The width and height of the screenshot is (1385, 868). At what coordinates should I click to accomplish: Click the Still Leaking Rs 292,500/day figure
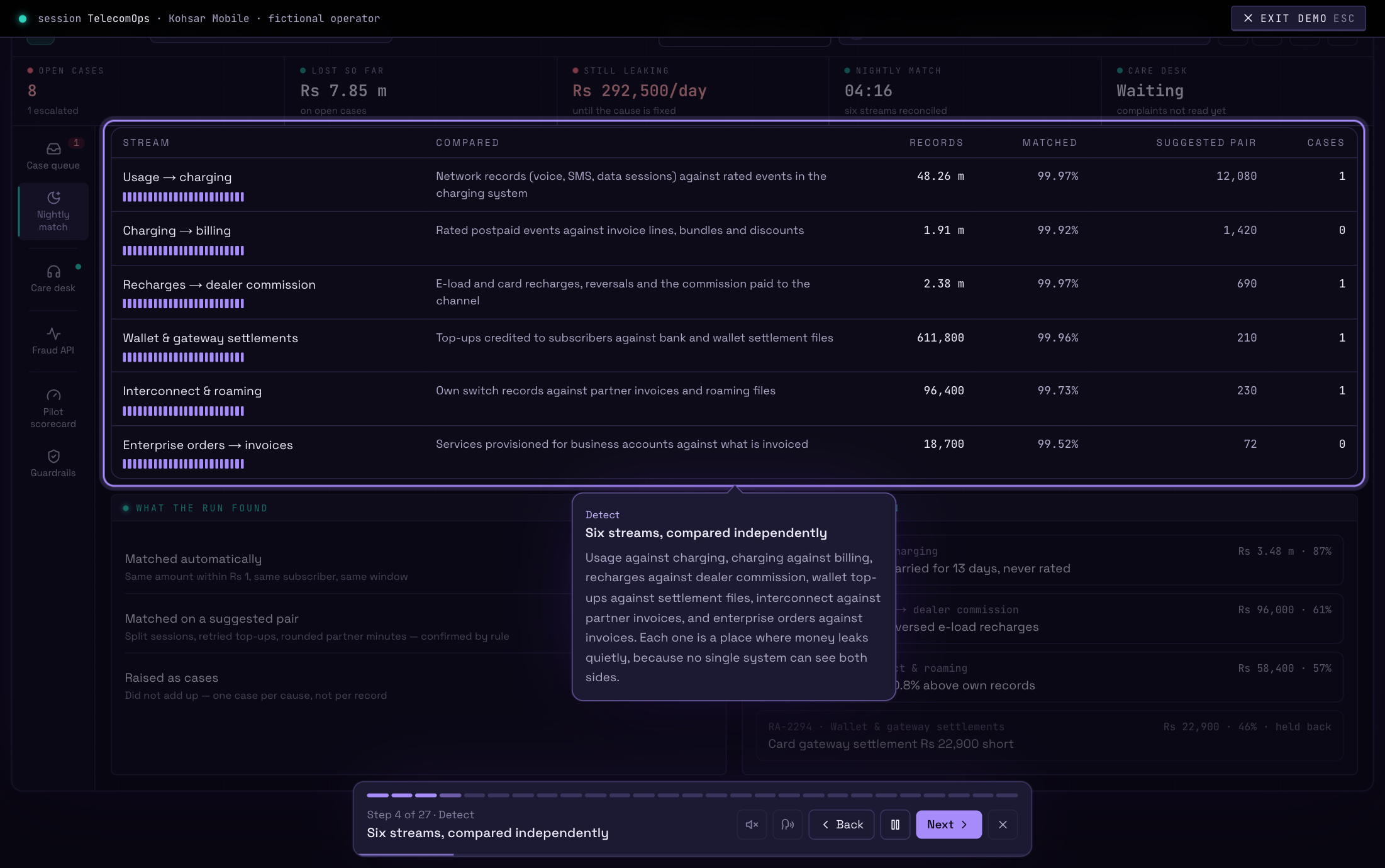[639, 91]
